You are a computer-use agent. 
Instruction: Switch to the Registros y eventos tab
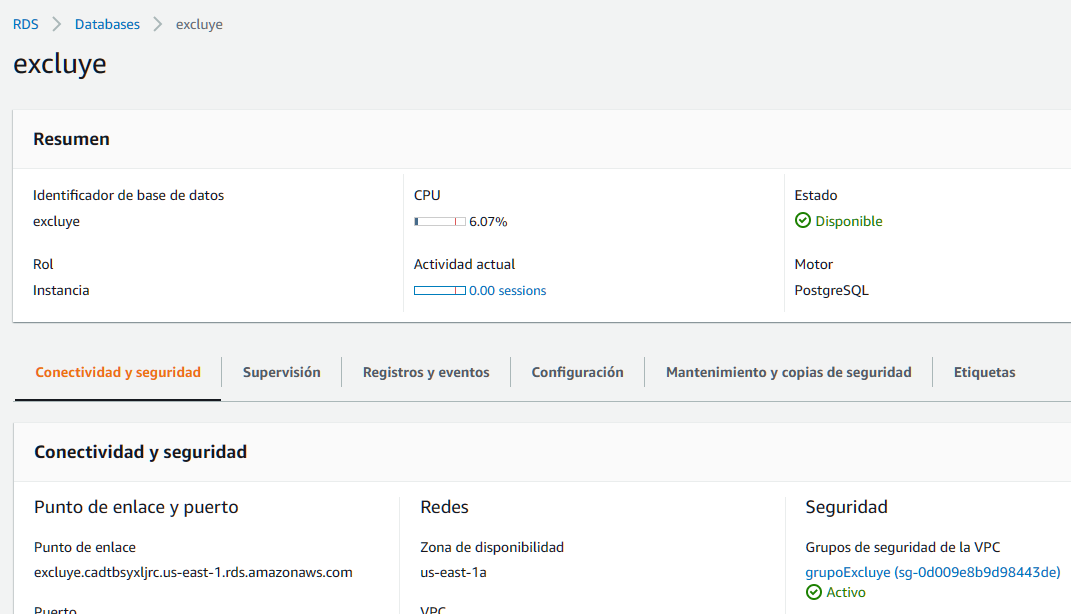pos(426,371)
